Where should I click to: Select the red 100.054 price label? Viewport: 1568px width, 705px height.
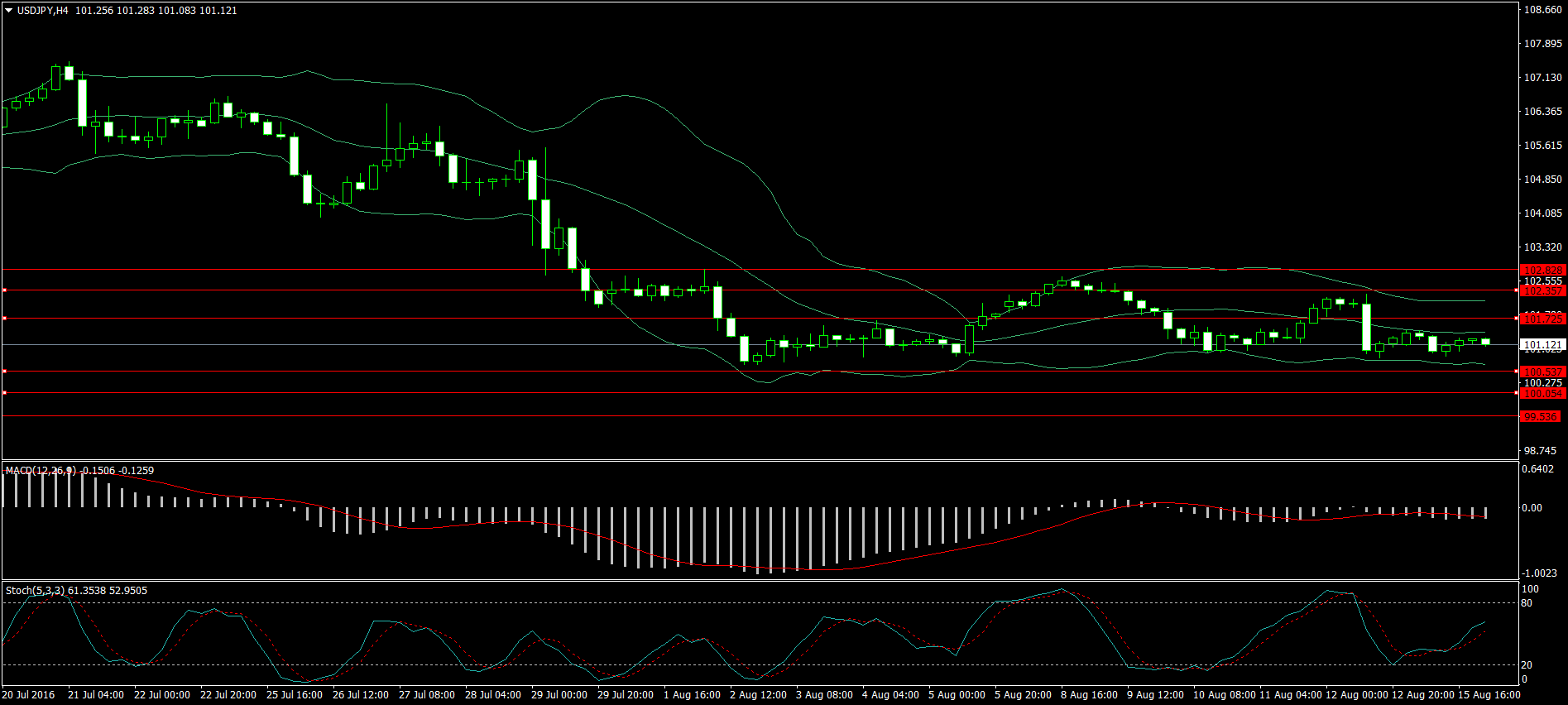tap(1543, 393)
